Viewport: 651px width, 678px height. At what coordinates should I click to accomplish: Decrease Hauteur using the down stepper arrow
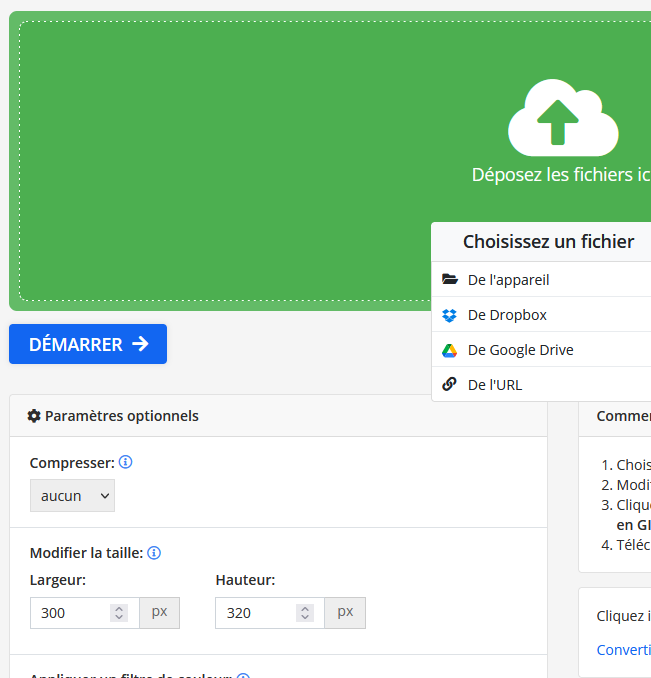point(305,618)
